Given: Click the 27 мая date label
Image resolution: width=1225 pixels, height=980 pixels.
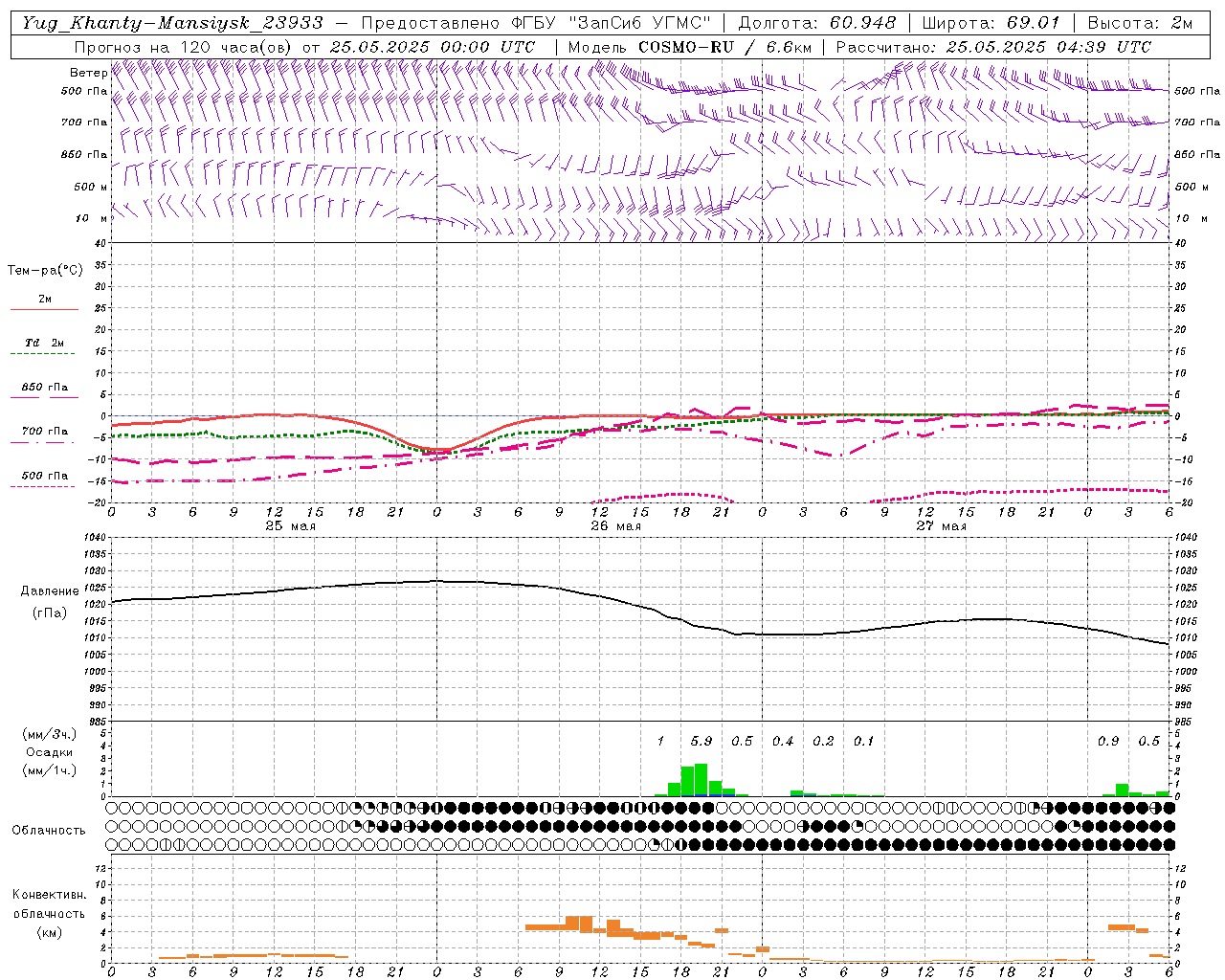Looking at the screenshot, I should (x=941, y=526).
